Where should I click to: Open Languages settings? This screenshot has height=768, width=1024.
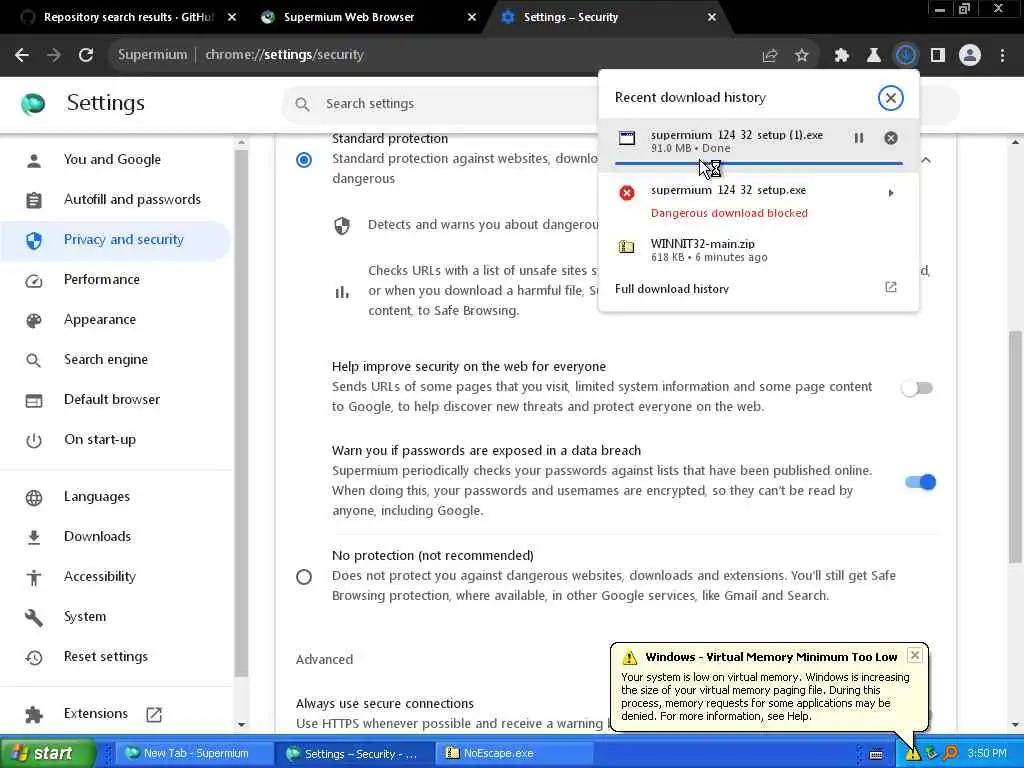[x=97, y=496]
